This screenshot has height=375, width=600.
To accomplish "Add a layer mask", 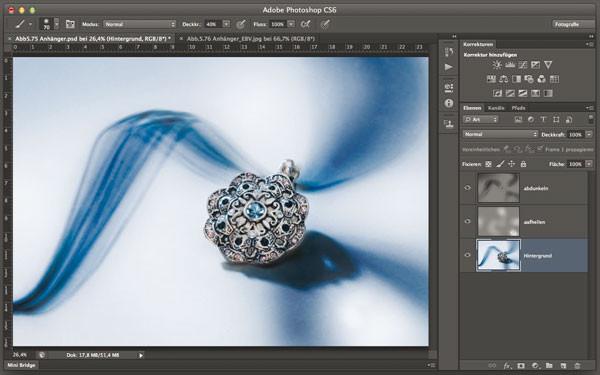I will tap(521, 366).
